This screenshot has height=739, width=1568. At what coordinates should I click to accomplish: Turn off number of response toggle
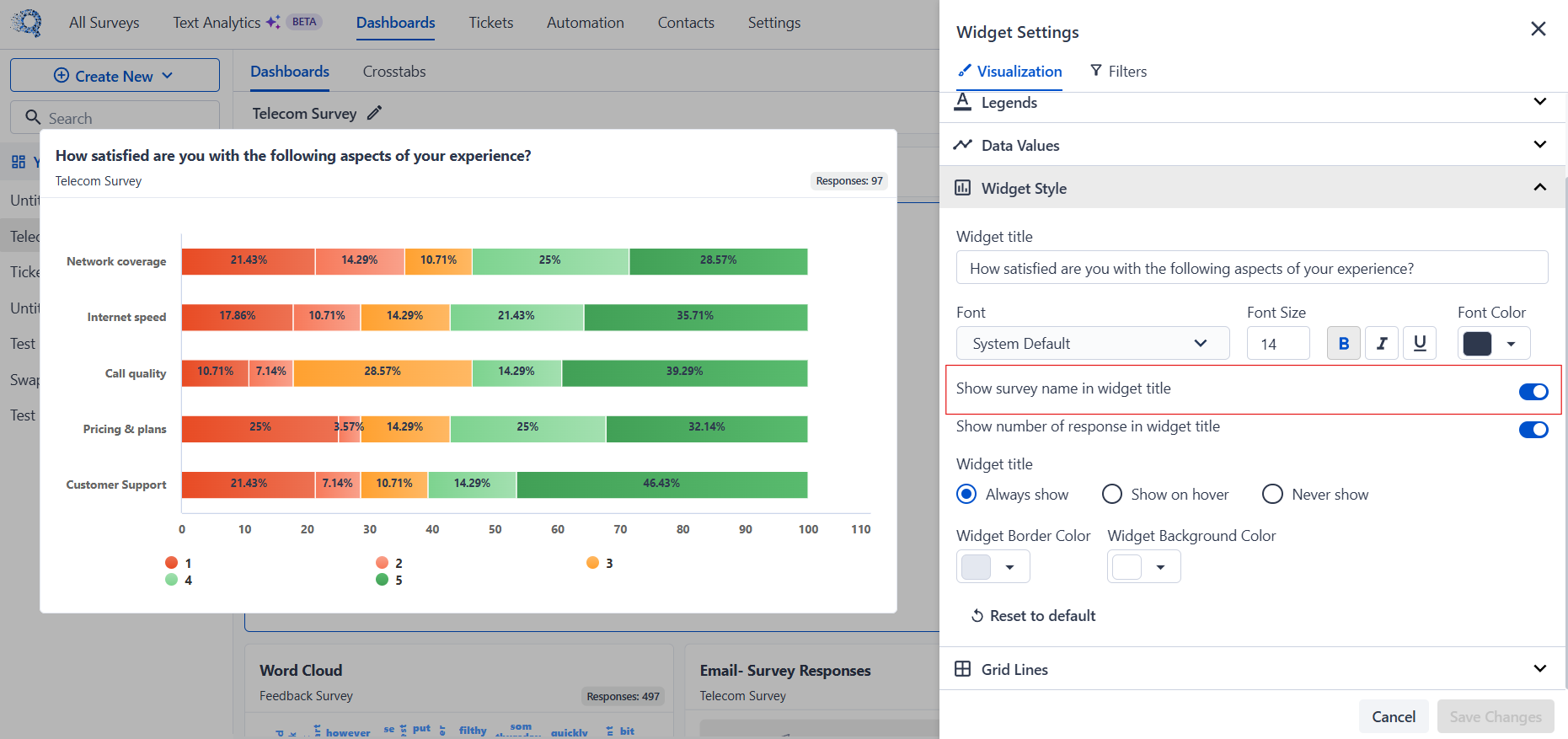point(1533,430)
